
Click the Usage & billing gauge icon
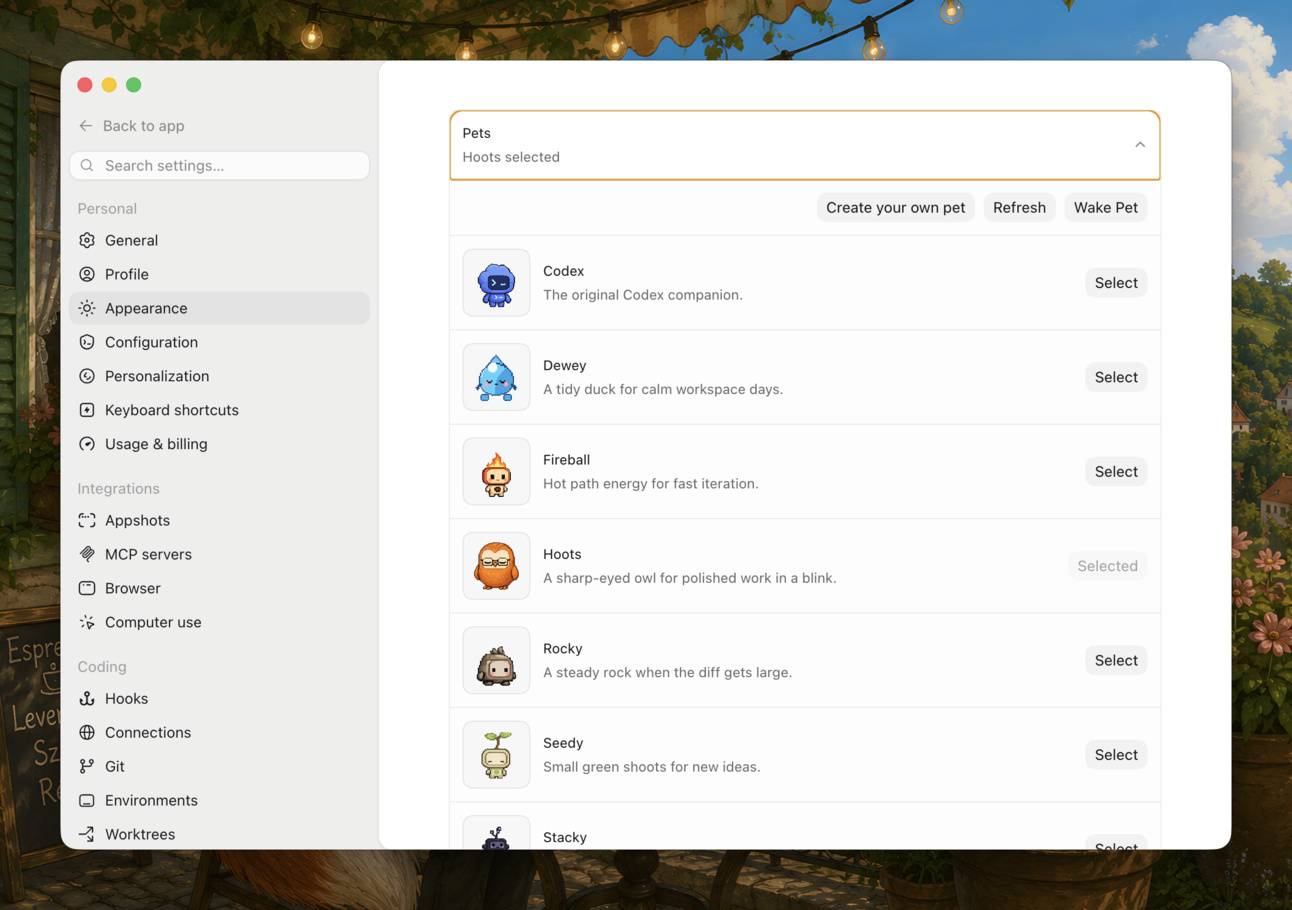(x=87, y=444)
